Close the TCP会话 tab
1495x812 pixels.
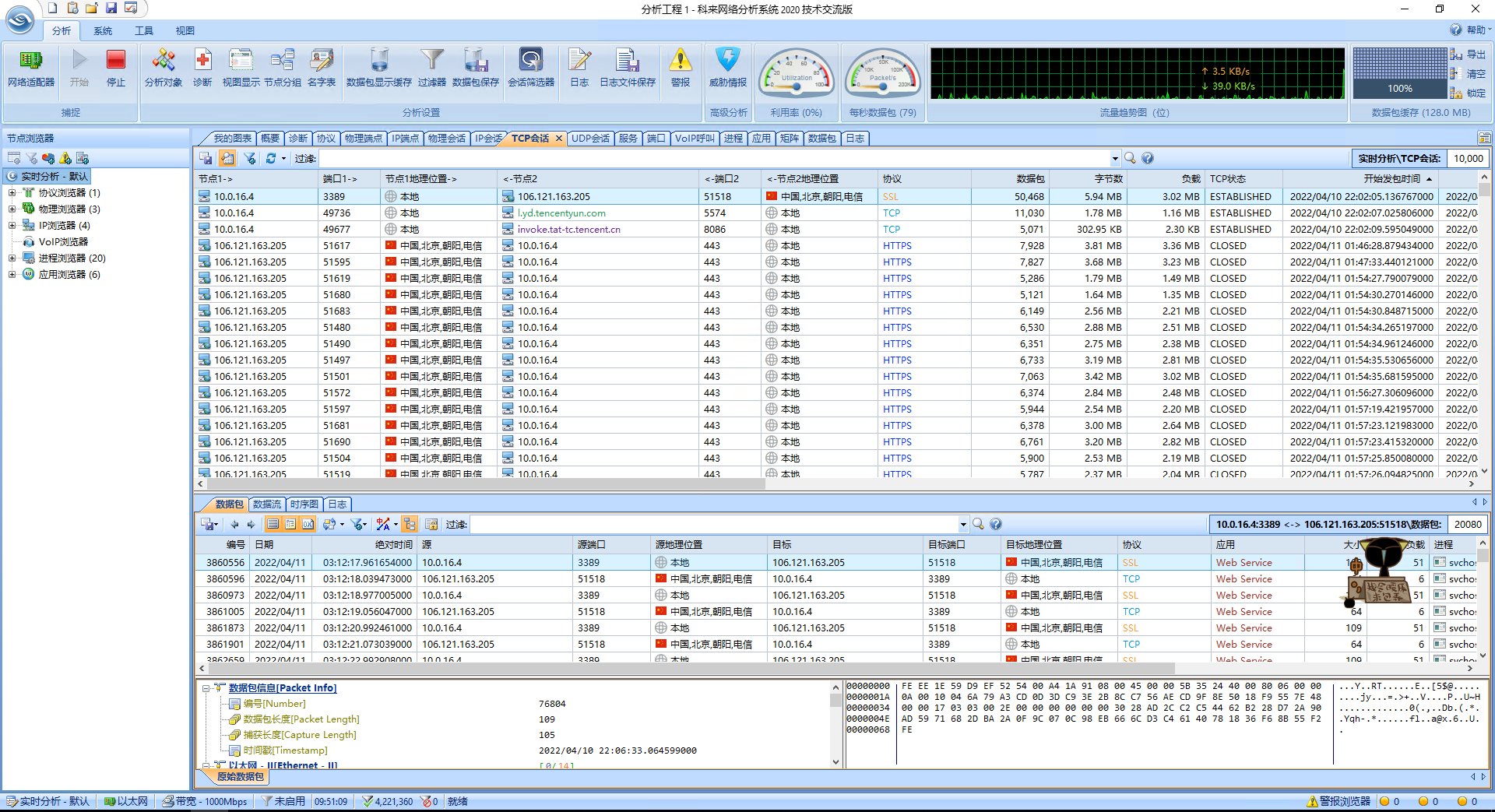(558, 138)
